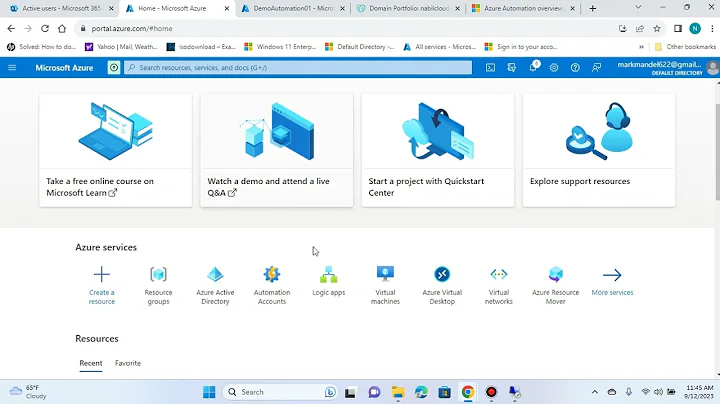Open the Notifications bell
720x404 pixels.
[533, 67]
